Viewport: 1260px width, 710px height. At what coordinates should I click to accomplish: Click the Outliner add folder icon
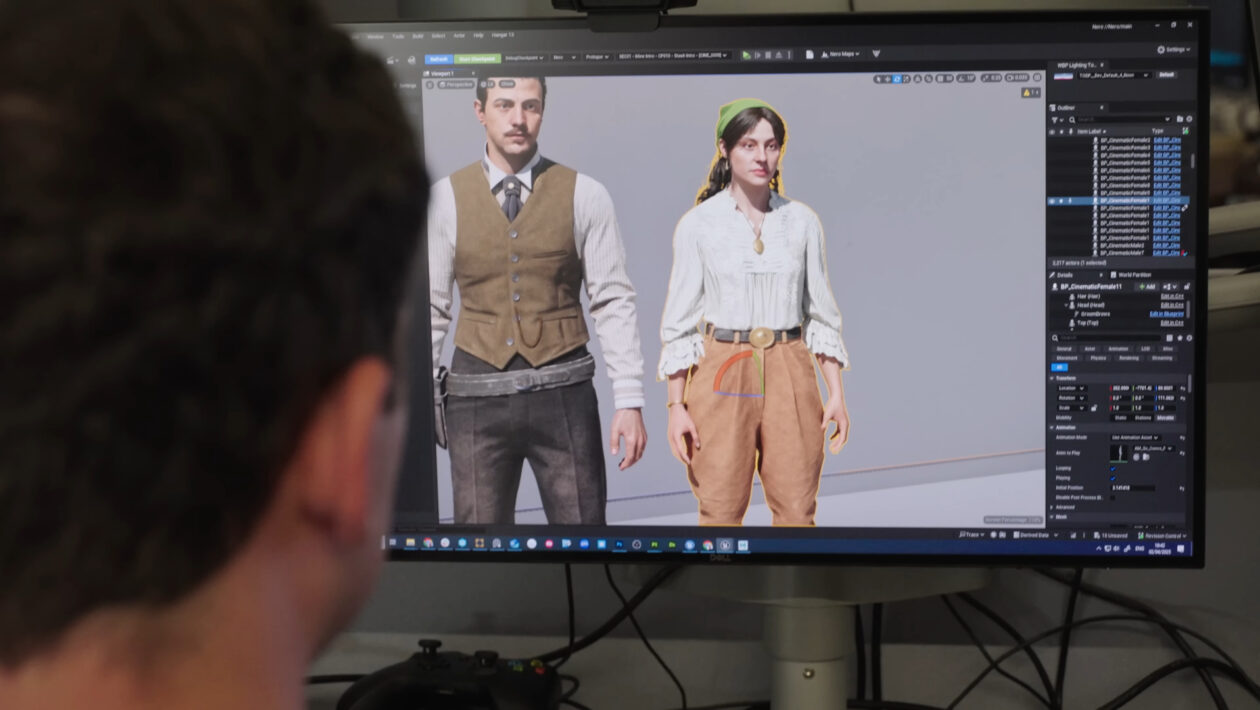[x=1180, y=119]
